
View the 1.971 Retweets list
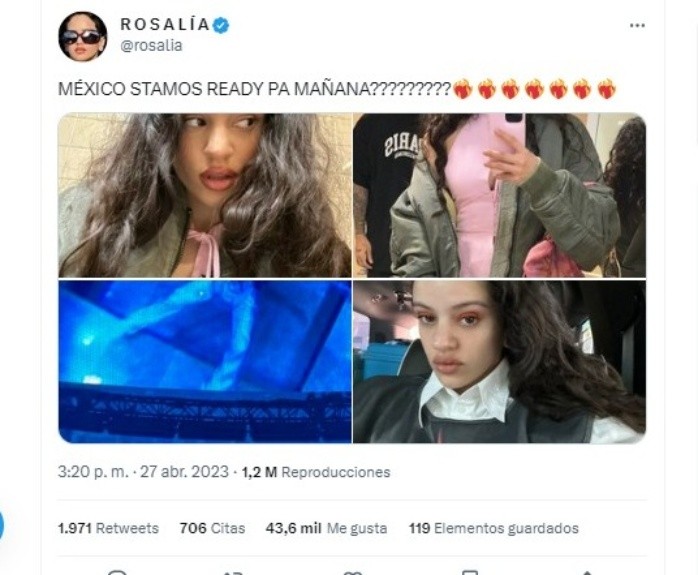(x=108, y=528)
